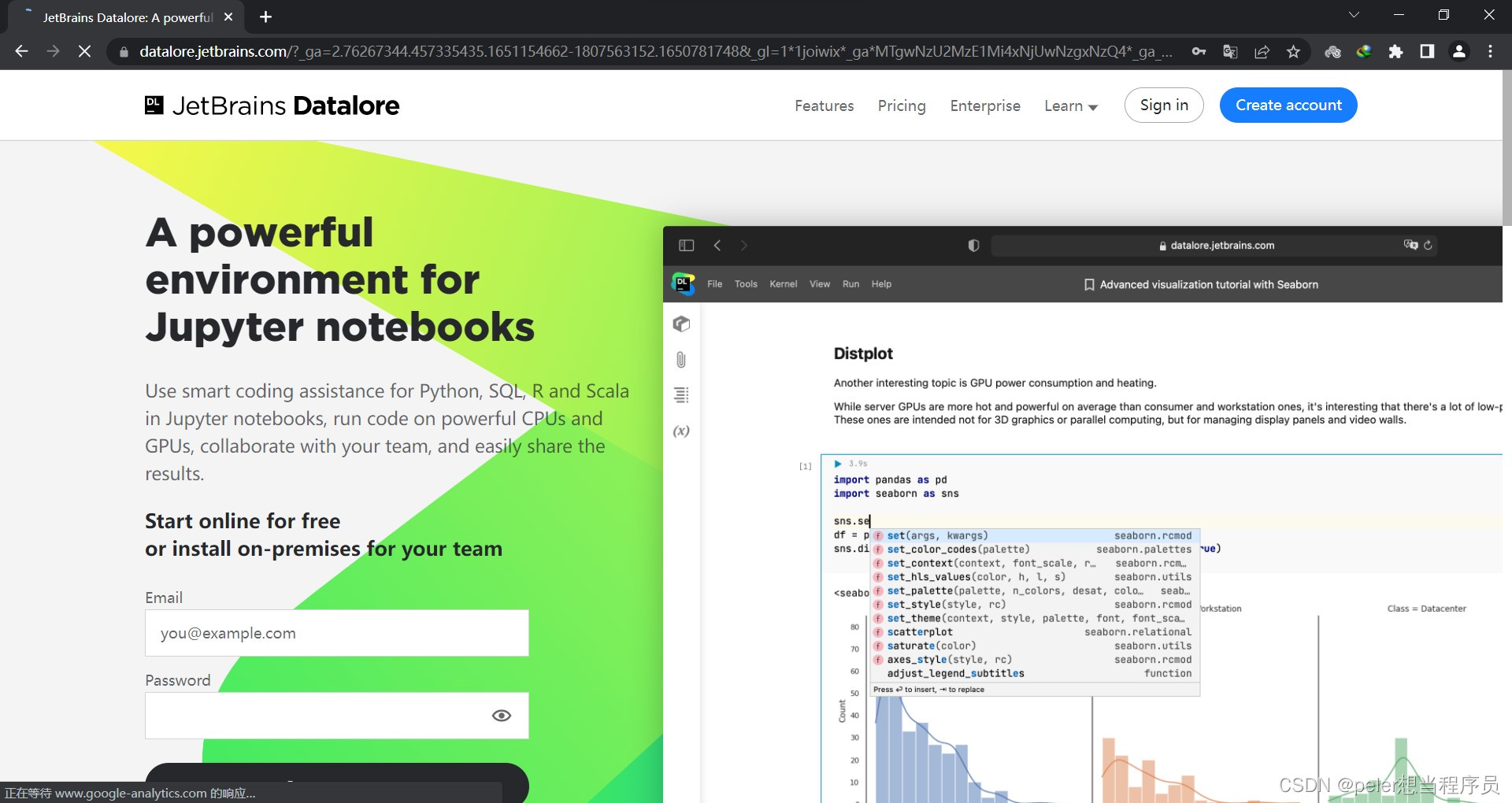Click the Sign in button

pyautogui.click(x=1163, y=105)
